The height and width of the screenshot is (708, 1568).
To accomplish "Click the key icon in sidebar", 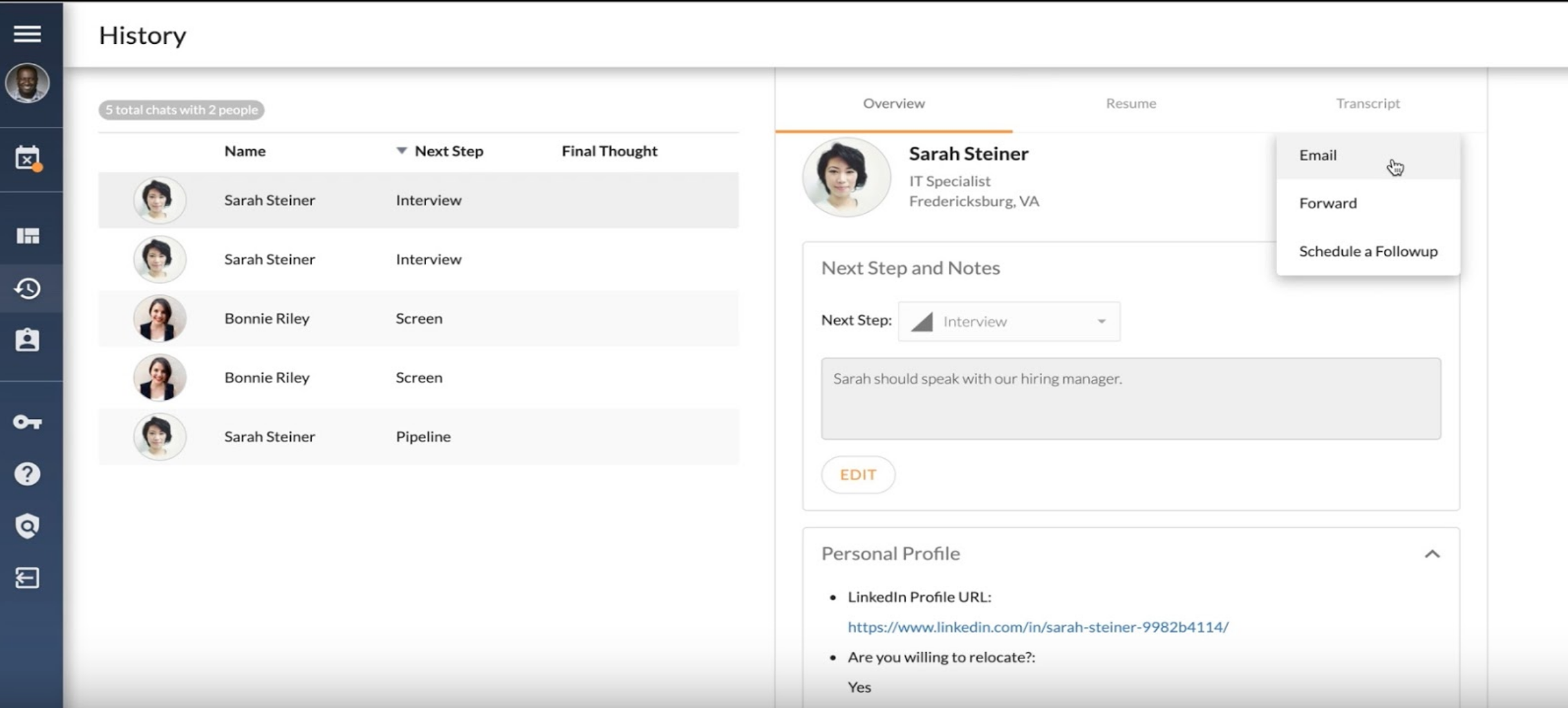I will [x=27, y=422].
